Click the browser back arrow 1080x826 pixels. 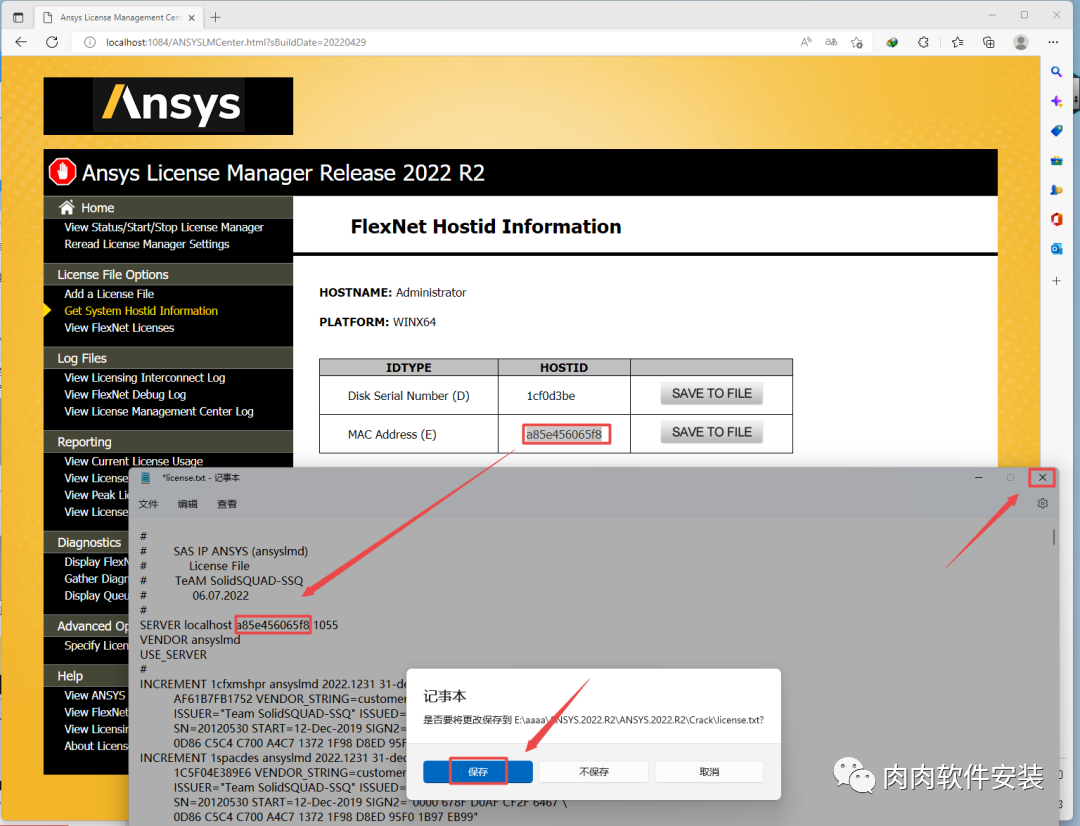coord(21,42)
